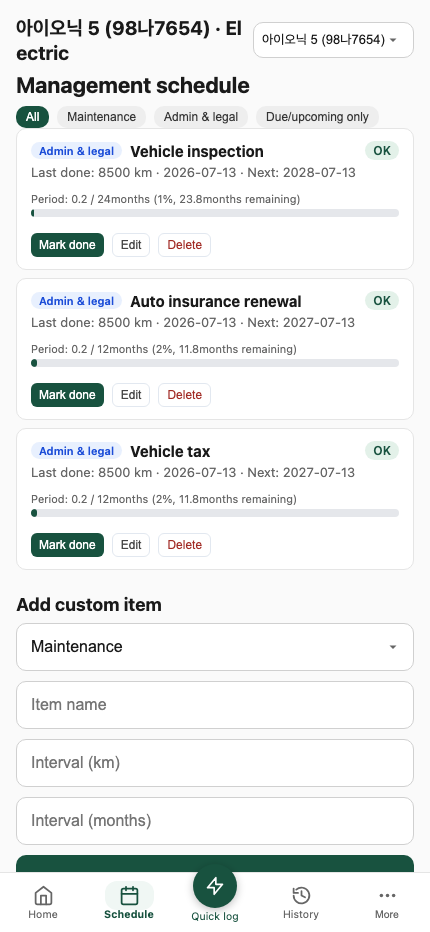Delete the Vehicle tax item
The width and height of the screenshot is (430, 932).
pos(184,545)
